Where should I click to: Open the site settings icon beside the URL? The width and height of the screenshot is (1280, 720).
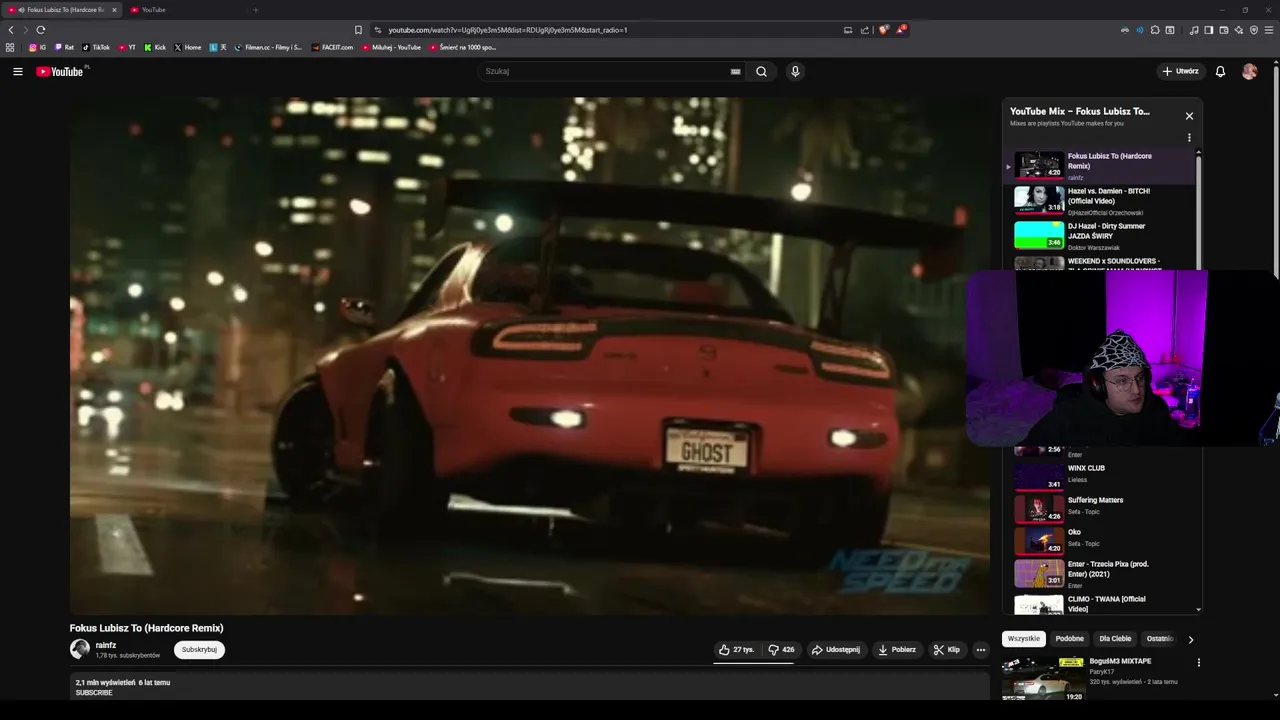[x=377, y=30]
